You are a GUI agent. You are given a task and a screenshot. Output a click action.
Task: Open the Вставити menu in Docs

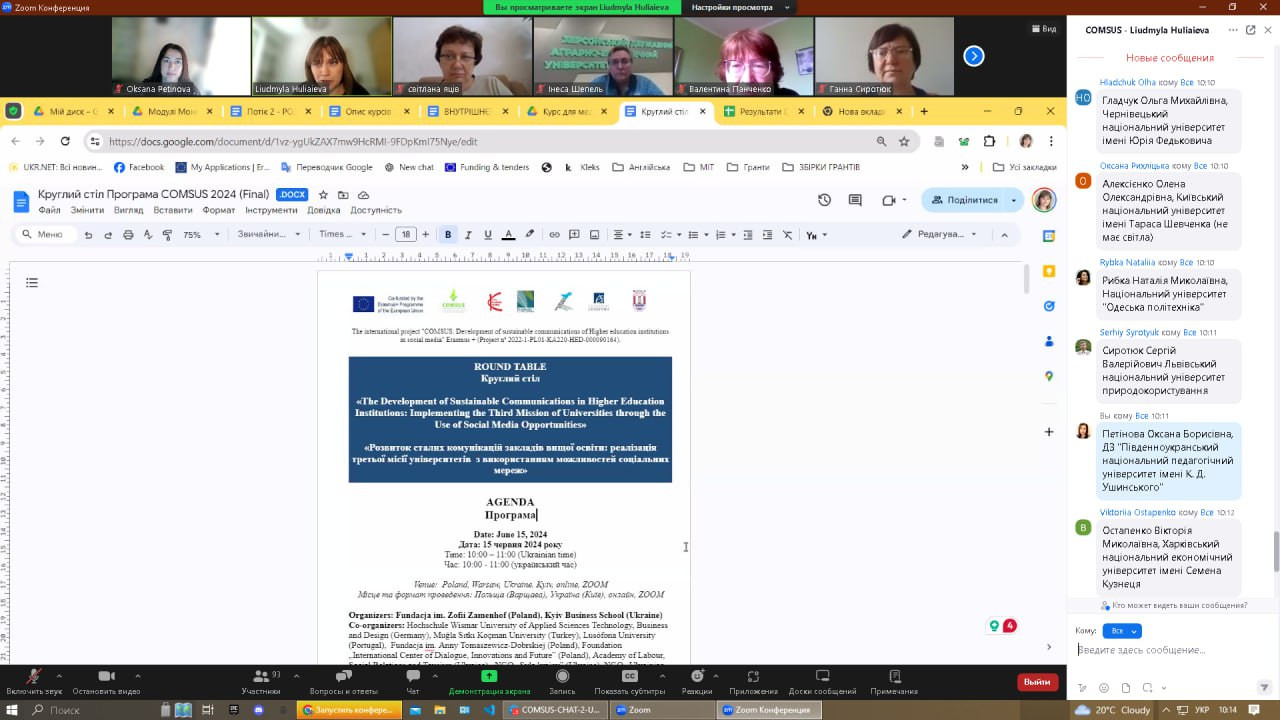(x=173, y=211)
